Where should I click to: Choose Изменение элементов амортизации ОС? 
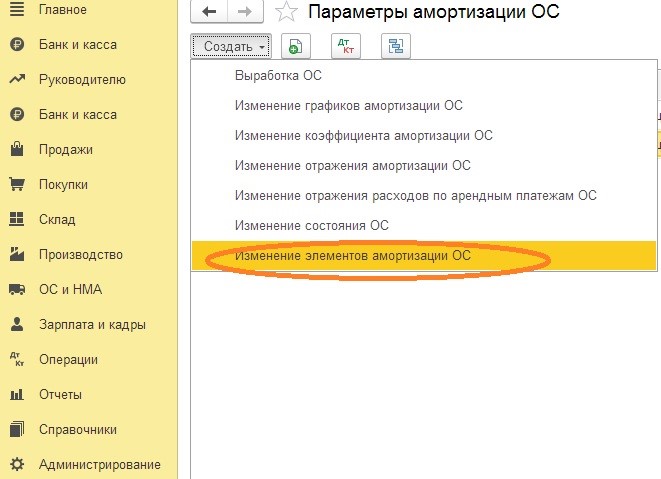click(424, 256)
